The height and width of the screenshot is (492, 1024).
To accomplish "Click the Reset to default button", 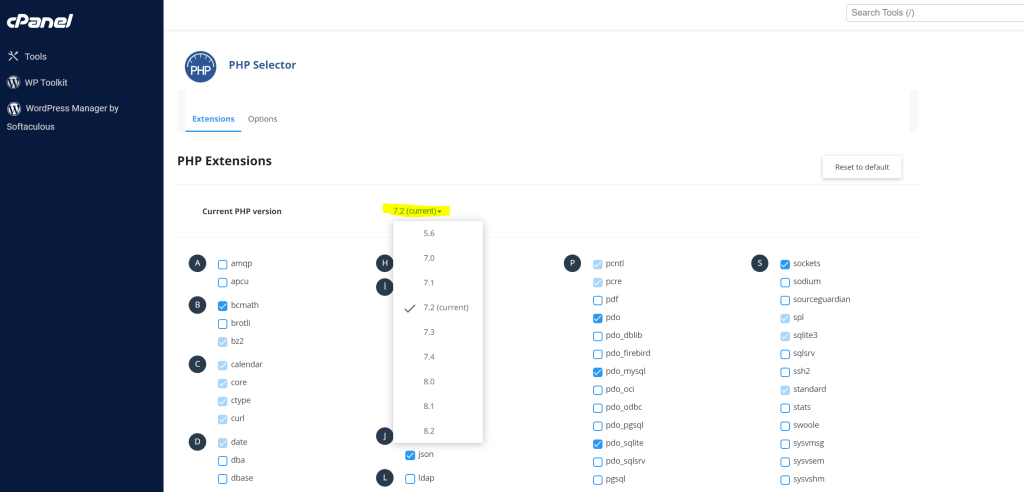I will pyautogui.click(x=862, y=167).
